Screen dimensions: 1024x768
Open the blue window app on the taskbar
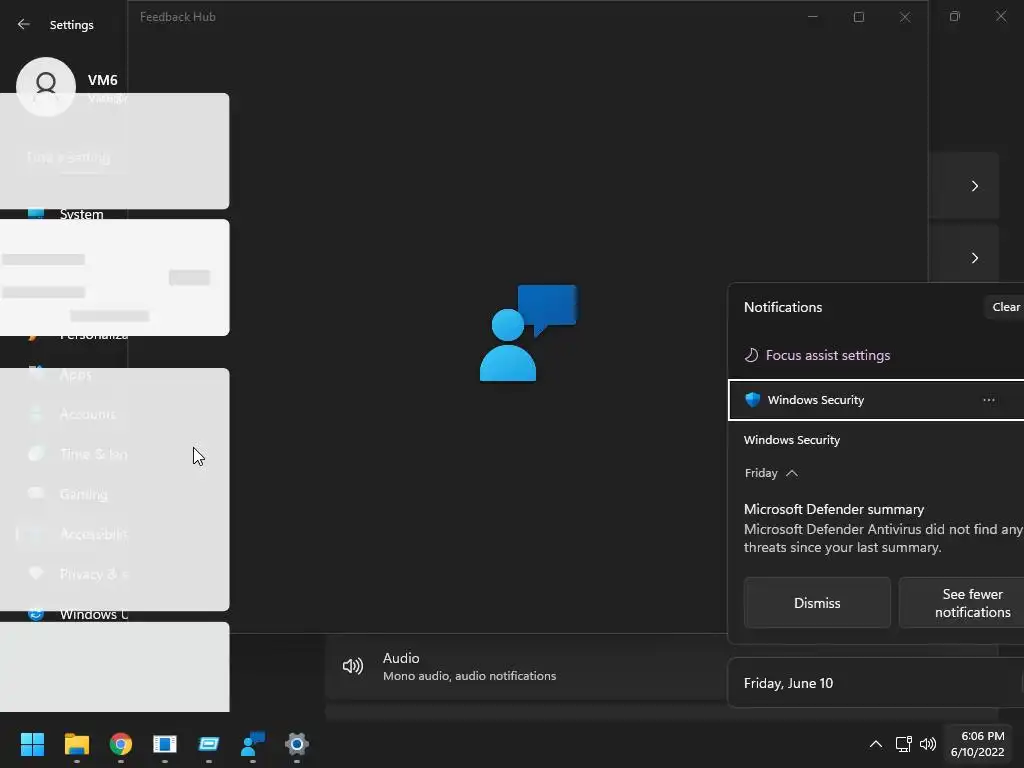165,744
